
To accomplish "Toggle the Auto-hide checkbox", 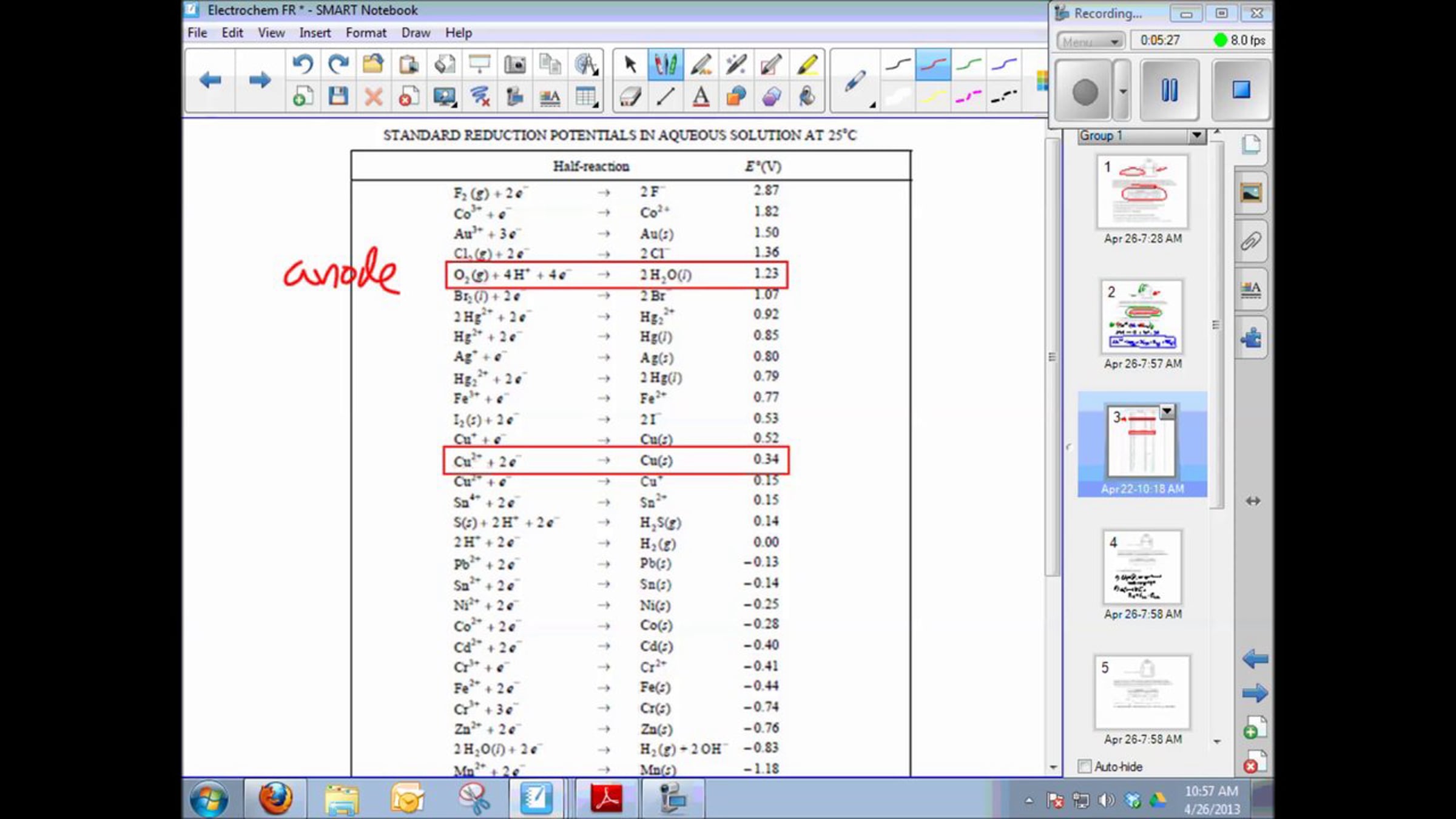I will [x=1084, y=766].
